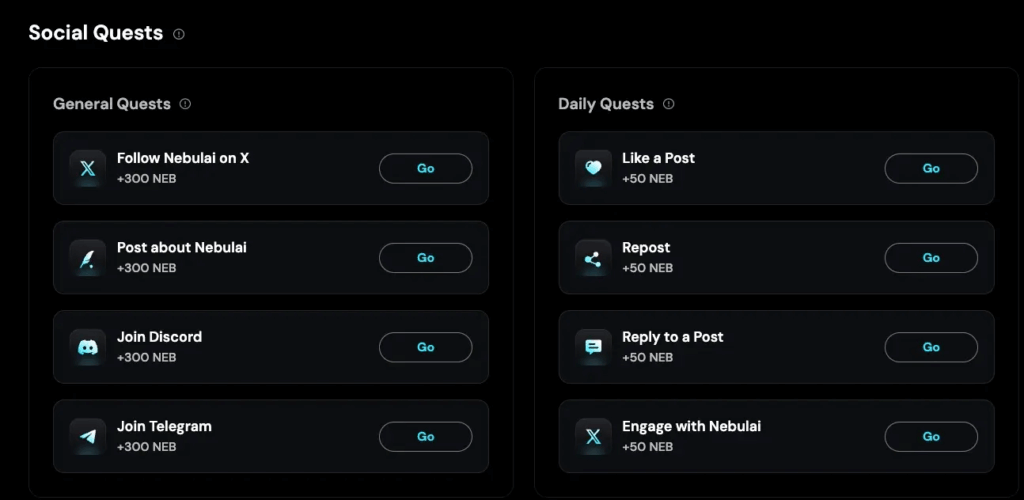1024x500 pixels.
Task: Click the X icon beside Engage with Nebulai
Action: (593, 437)
